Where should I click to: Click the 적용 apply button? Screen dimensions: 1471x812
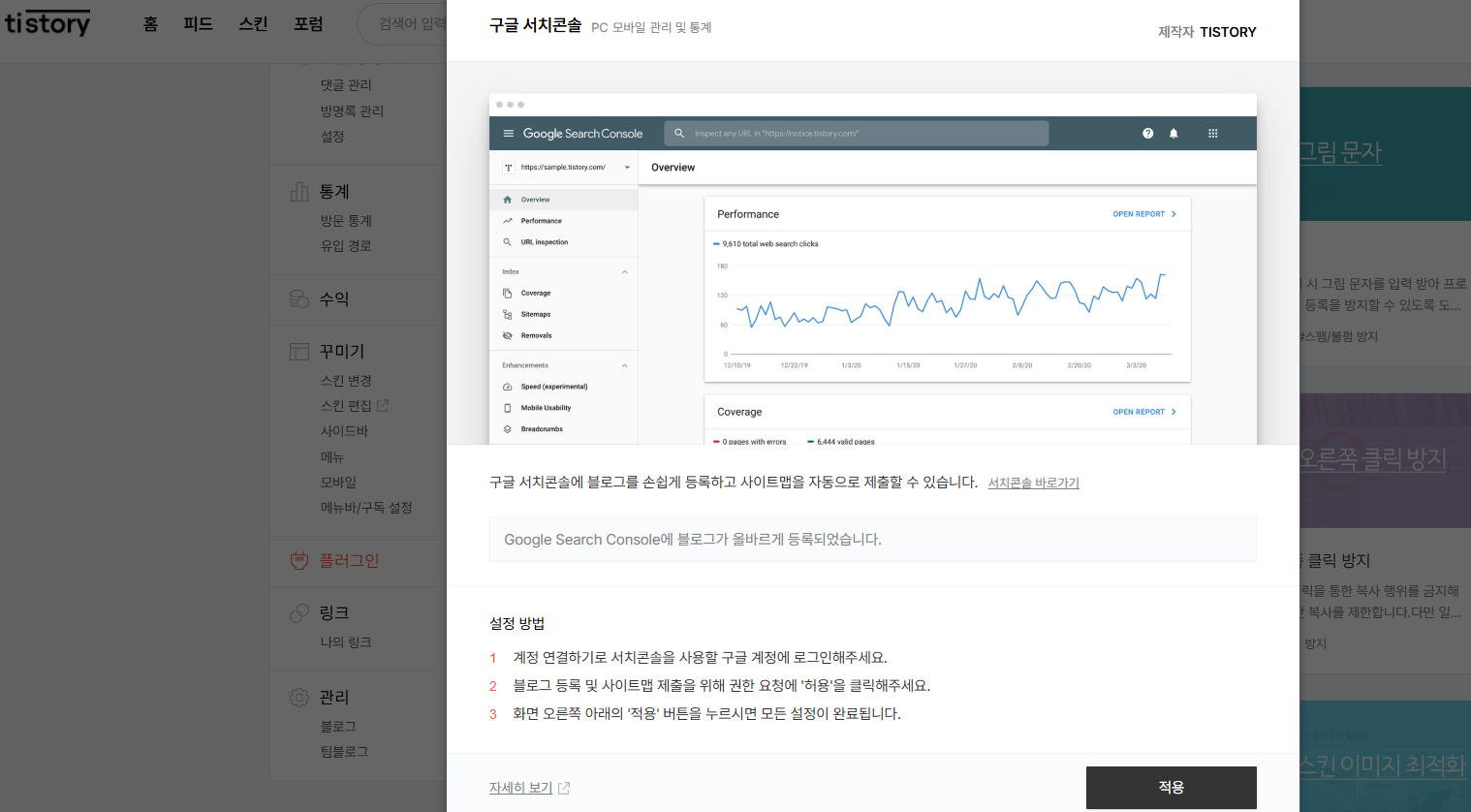1171,788
